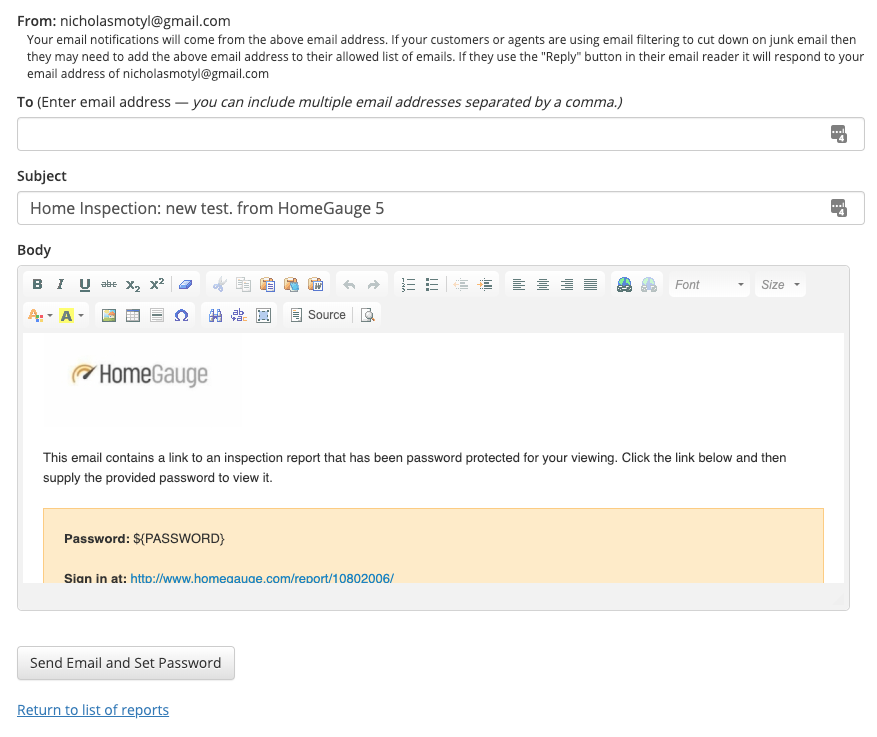Insert a numbered list
This screenshot has width=877, height=737.
coord(408,285)
